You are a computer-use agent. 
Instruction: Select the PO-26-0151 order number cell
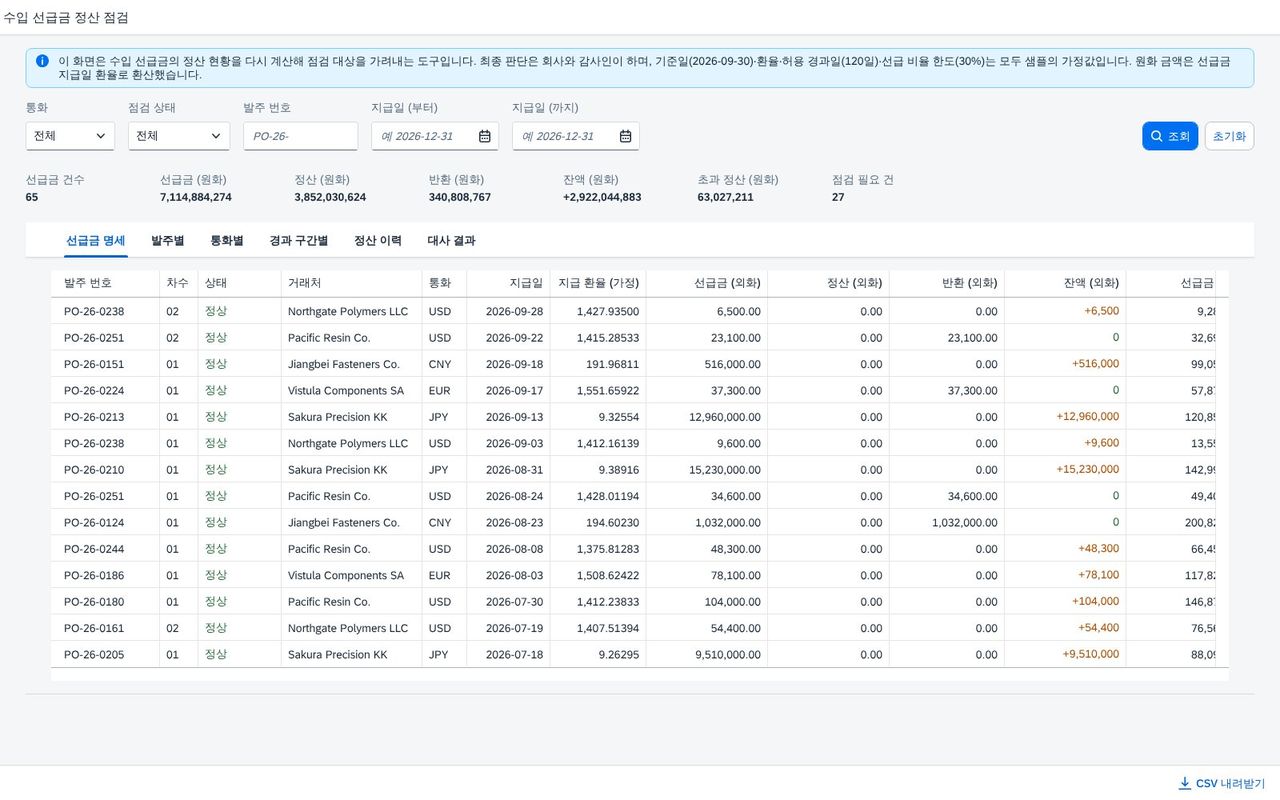(94, 364)
